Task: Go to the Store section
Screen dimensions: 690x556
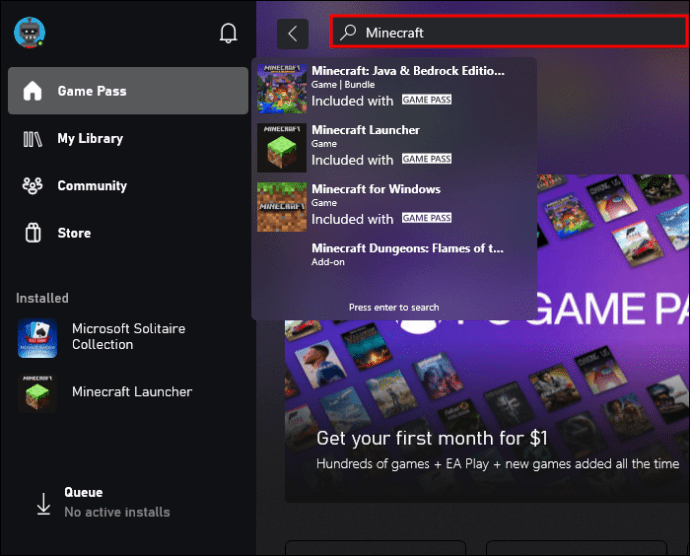Action: coord(128,233)
